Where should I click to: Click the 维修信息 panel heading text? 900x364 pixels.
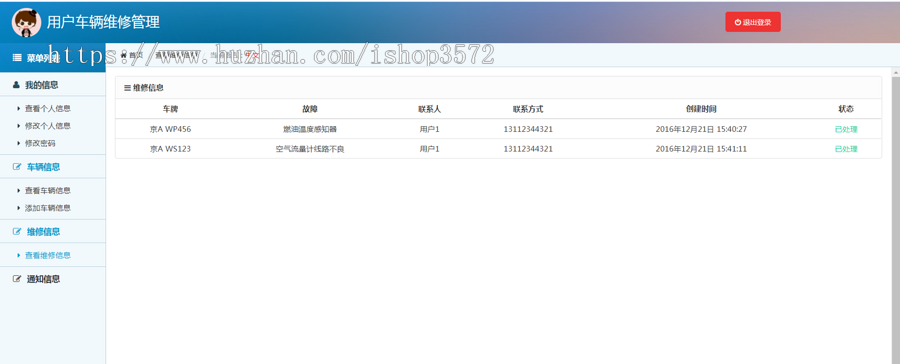(148, 88)
